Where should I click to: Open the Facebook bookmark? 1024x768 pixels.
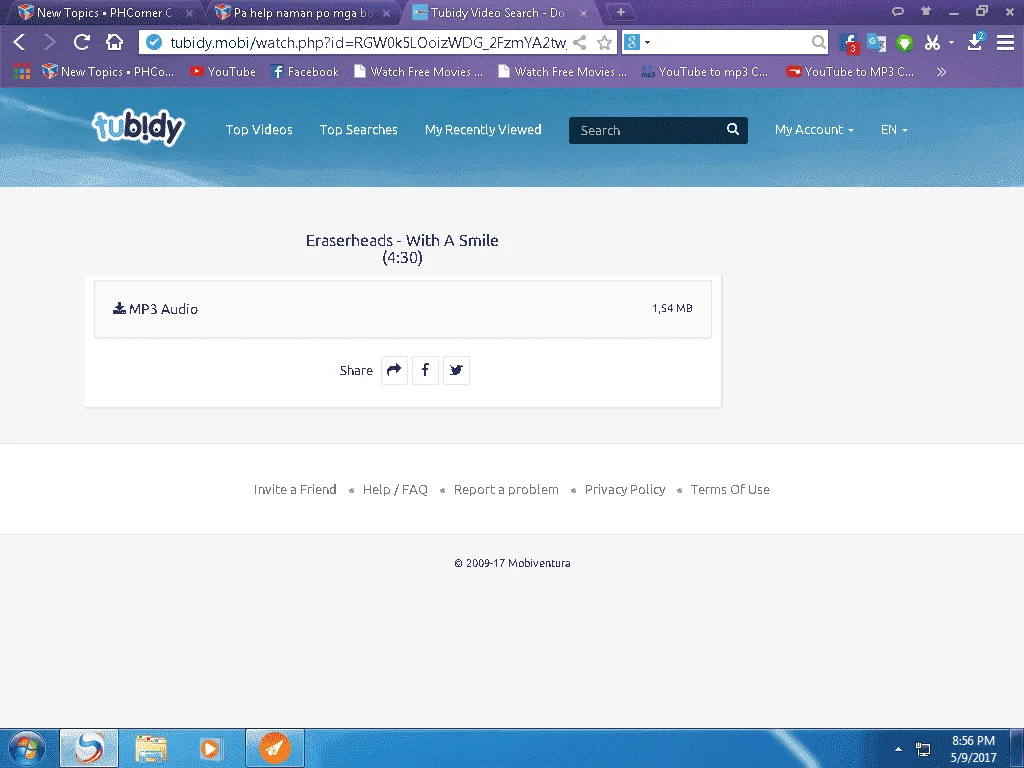(x=305, y=72)
